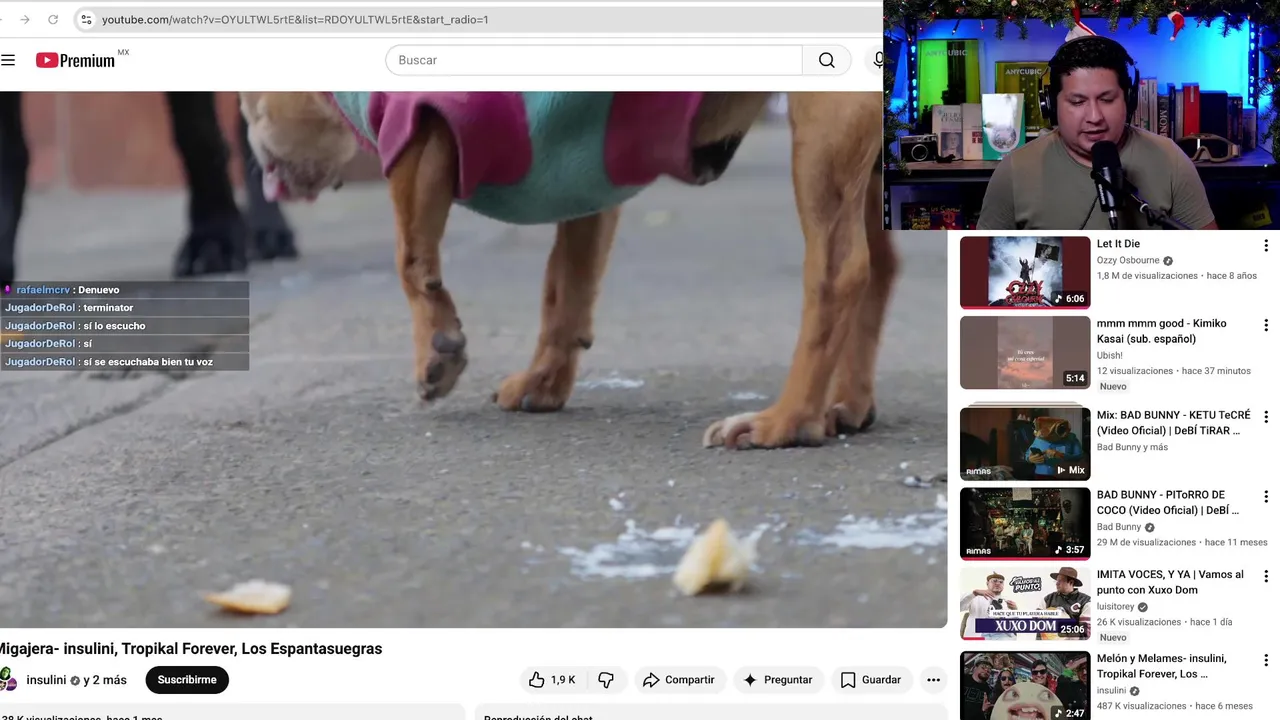Screen dimensions: 1280x720
Task: Click the Melón y Melames video title
Action: tap(1162, 666)
